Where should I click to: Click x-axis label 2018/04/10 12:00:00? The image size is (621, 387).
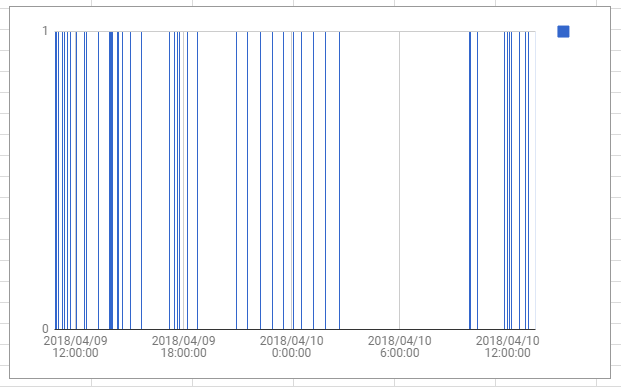508,347
